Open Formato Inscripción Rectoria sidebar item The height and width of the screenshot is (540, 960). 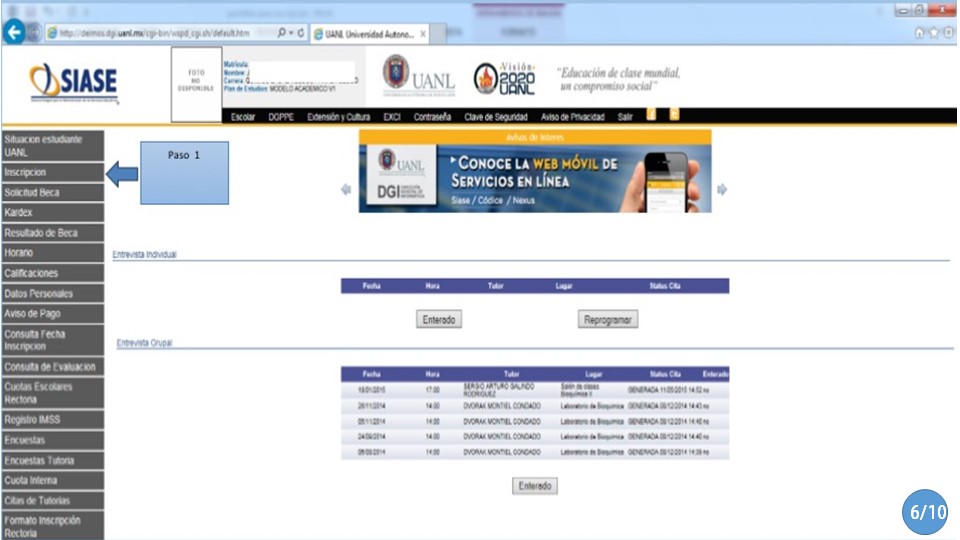click(x=53, y=526)
